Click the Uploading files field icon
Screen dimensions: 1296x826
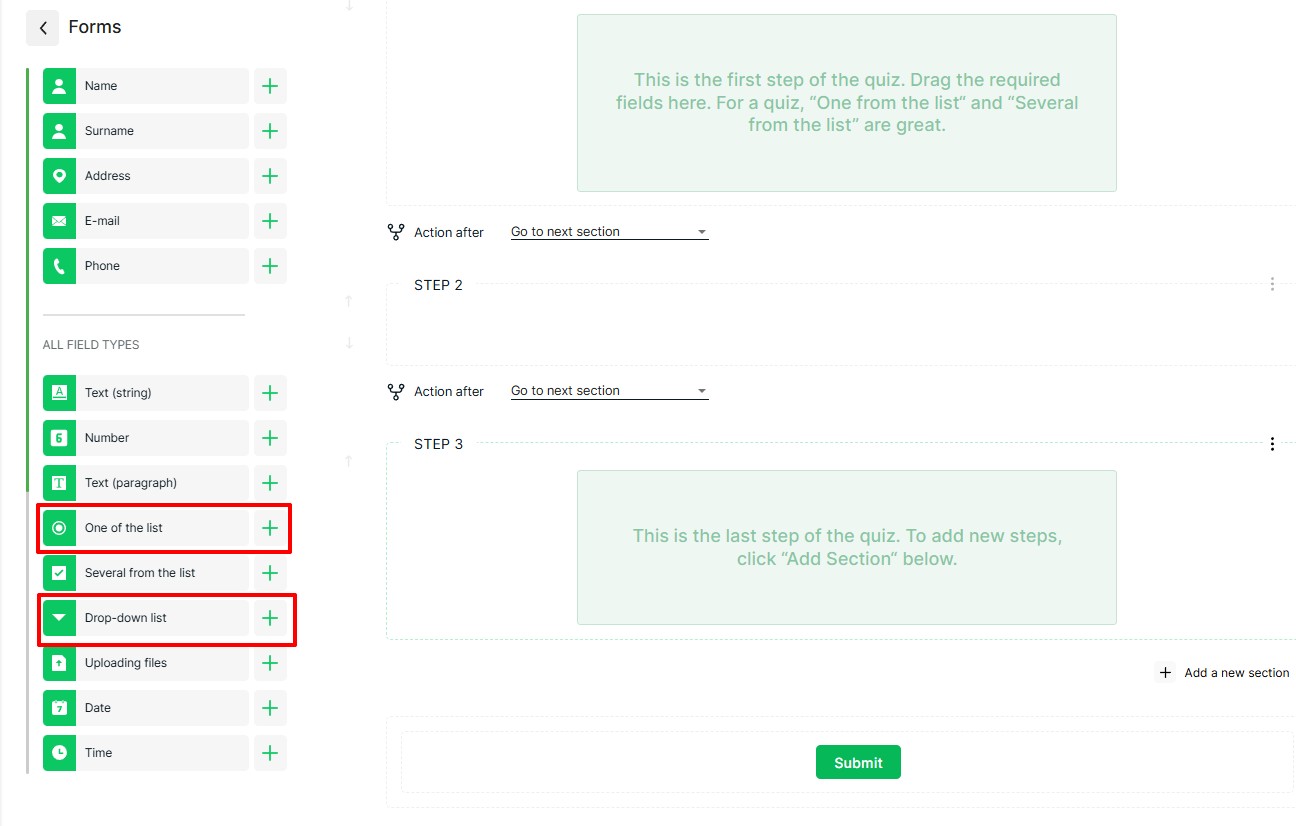pos(59,663)
